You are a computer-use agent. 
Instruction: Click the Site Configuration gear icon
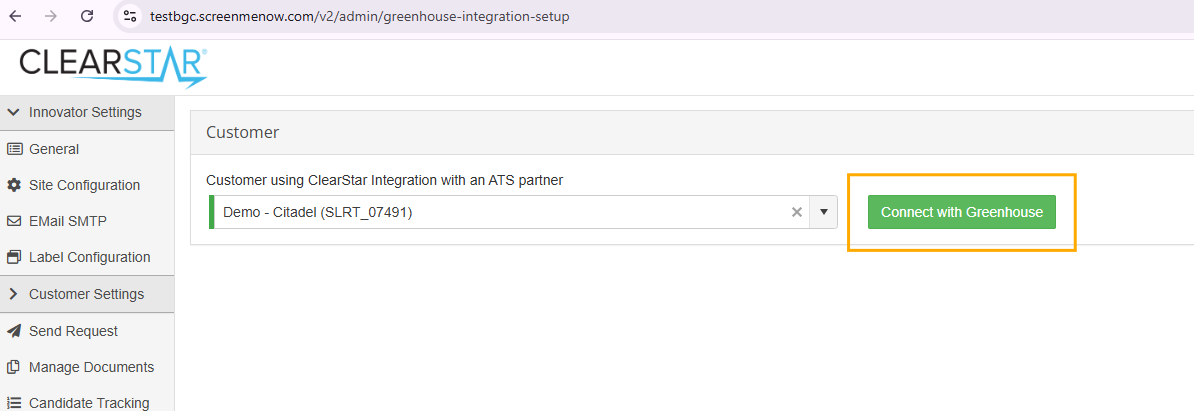click(14, 185)
